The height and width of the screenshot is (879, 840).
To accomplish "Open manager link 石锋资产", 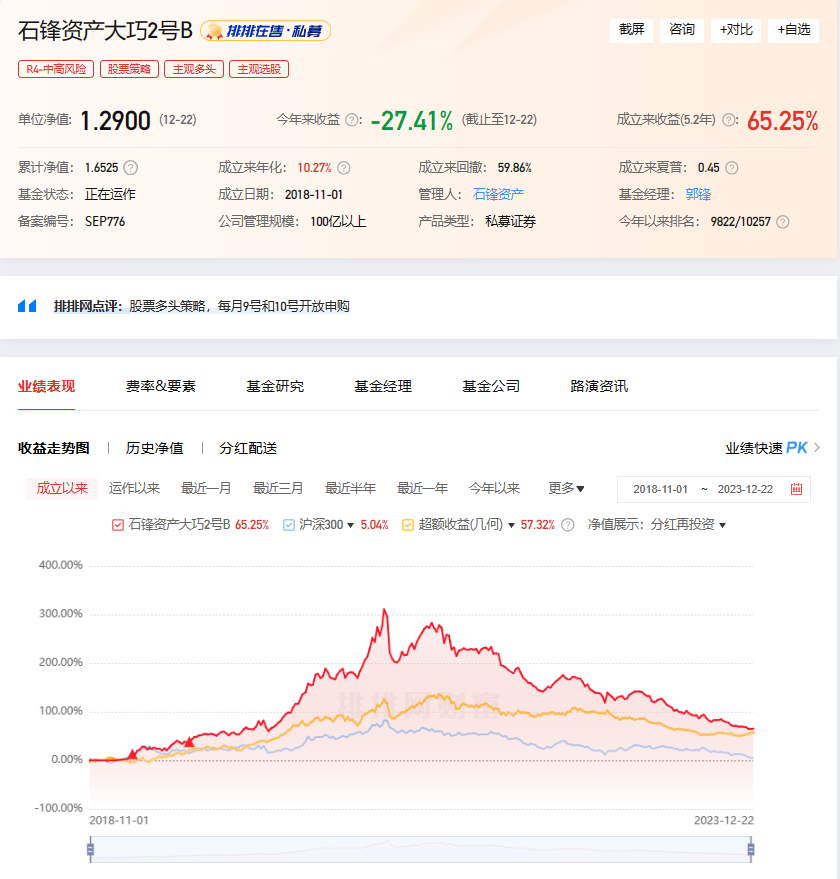I will (498, 195).
